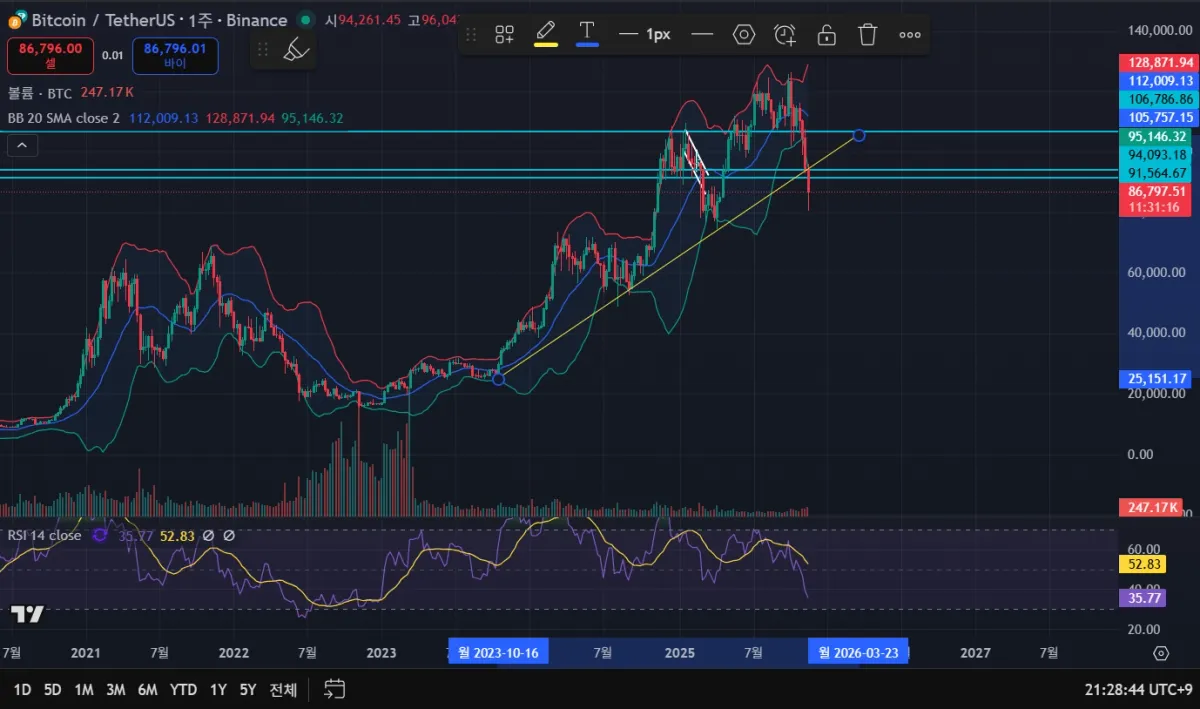The width and height of the screenshot is (1200, 709).
Task: Click the 86,796.00 sell button
Action: (x=50, y=55)
